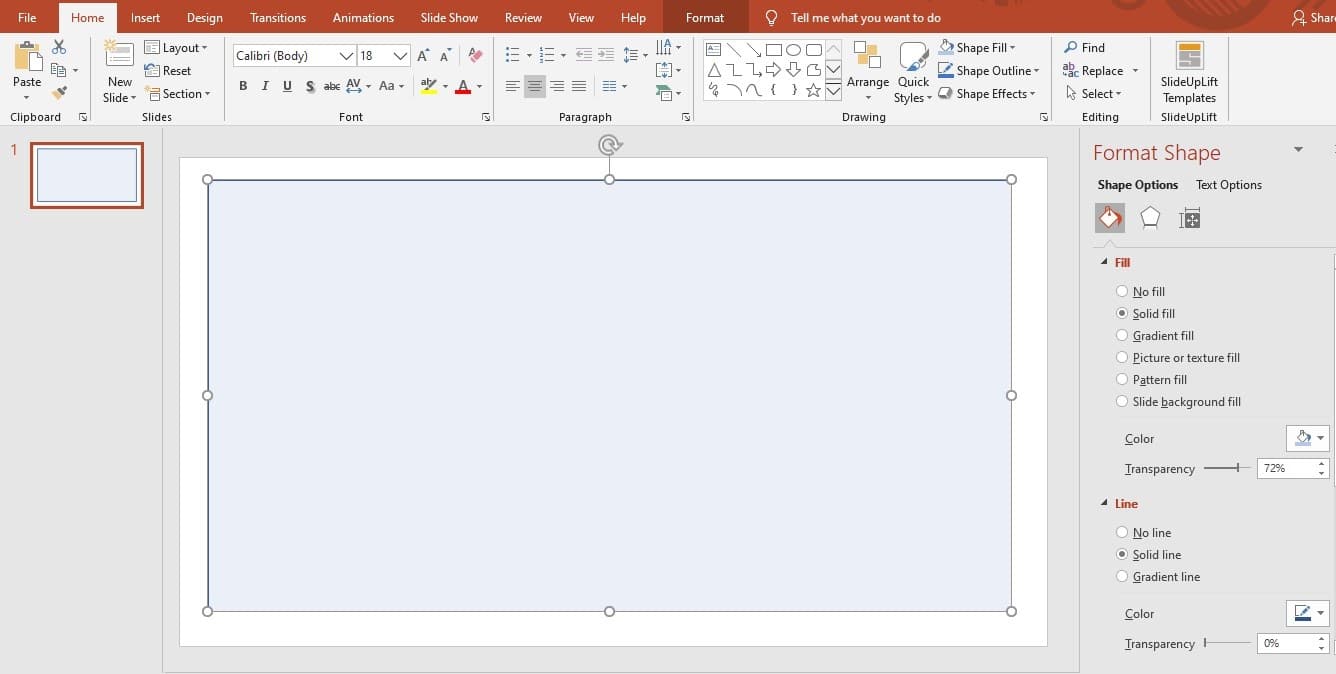The width and height of the screenshot is (1336, 674).
Task: Open the Effects pentagon icon tab
Action: 1150,218
